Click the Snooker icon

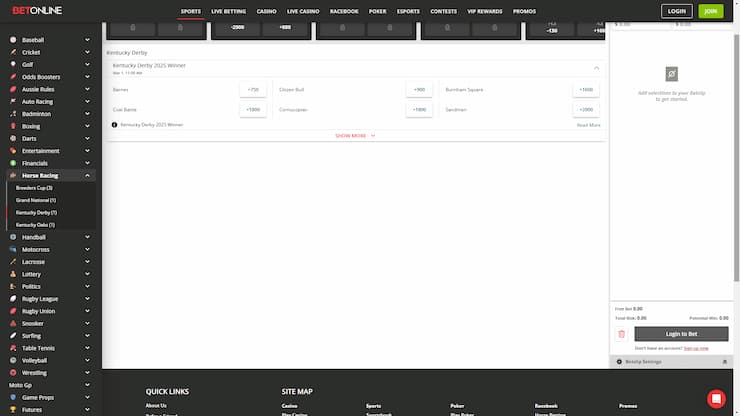(x=13, y=323)
